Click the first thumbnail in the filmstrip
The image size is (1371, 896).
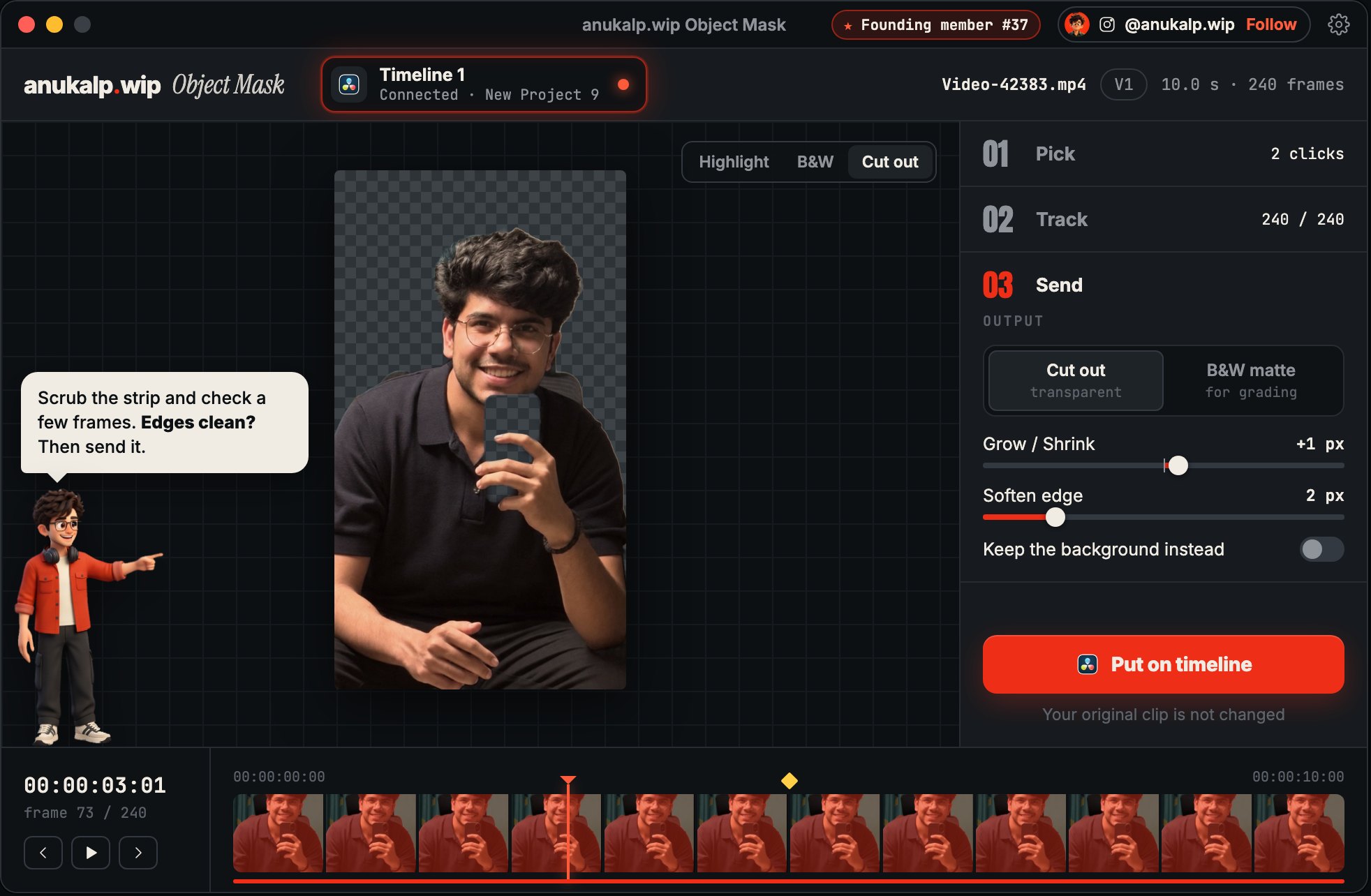(x=278, y=833)
